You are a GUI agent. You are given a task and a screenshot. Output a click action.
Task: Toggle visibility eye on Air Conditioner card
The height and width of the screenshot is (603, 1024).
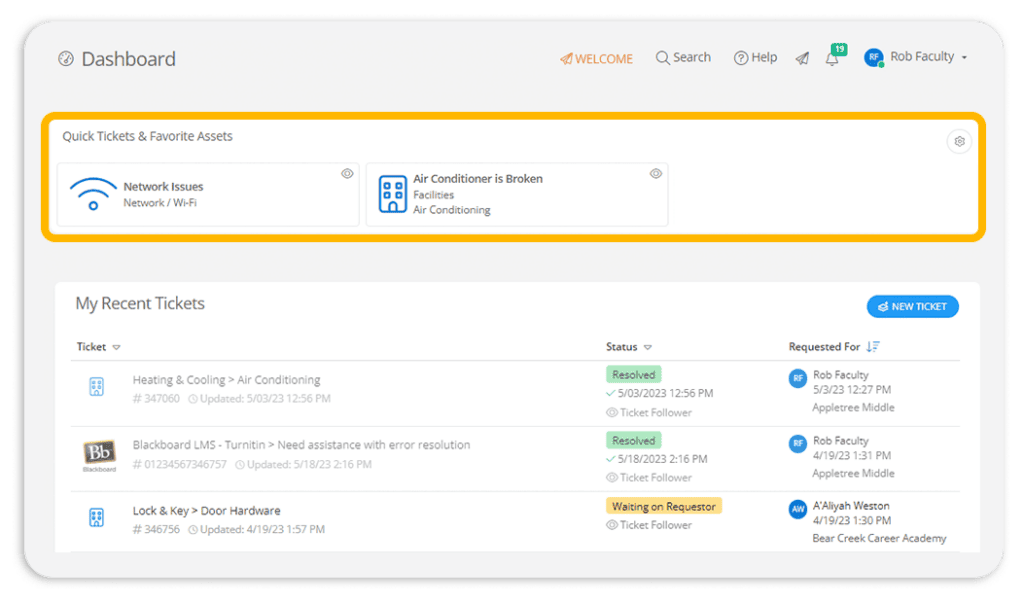[x=655, y=173]
